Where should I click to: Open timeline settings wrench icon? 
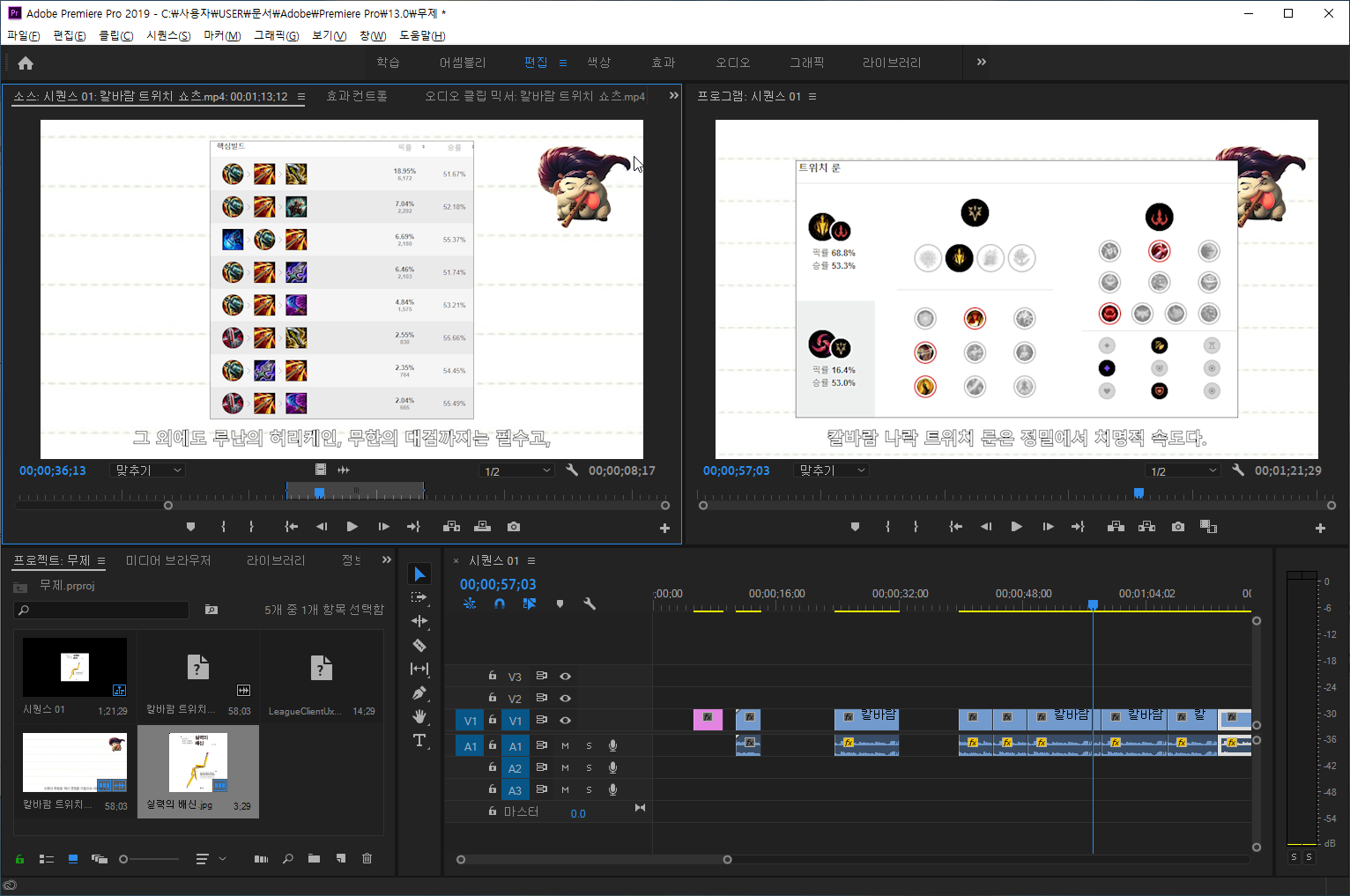(x=590, y=604)
